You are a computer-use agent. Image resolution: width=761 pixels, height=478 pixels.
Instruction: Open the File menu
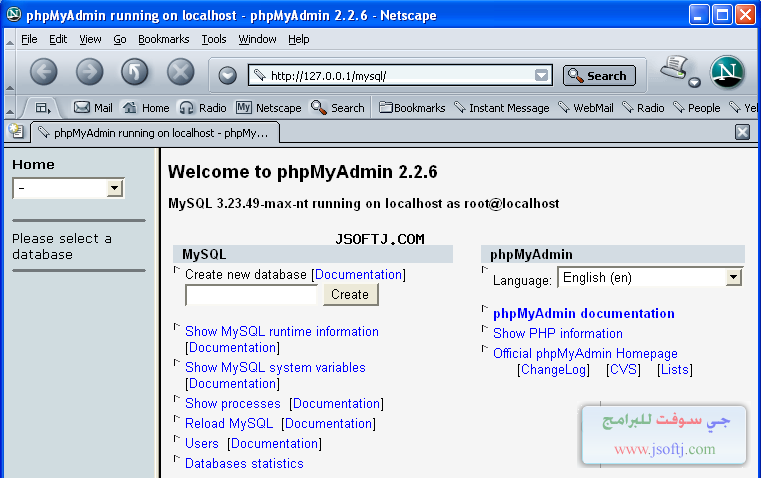[29, 39]
